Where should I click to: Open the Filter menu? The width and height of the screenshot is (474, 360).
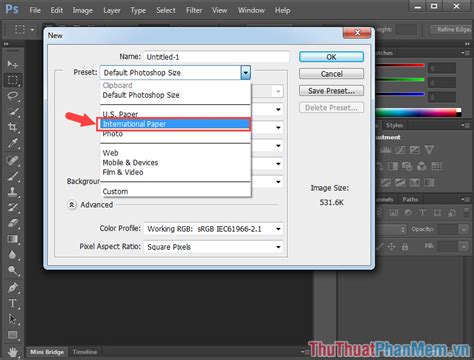[194, 11]
